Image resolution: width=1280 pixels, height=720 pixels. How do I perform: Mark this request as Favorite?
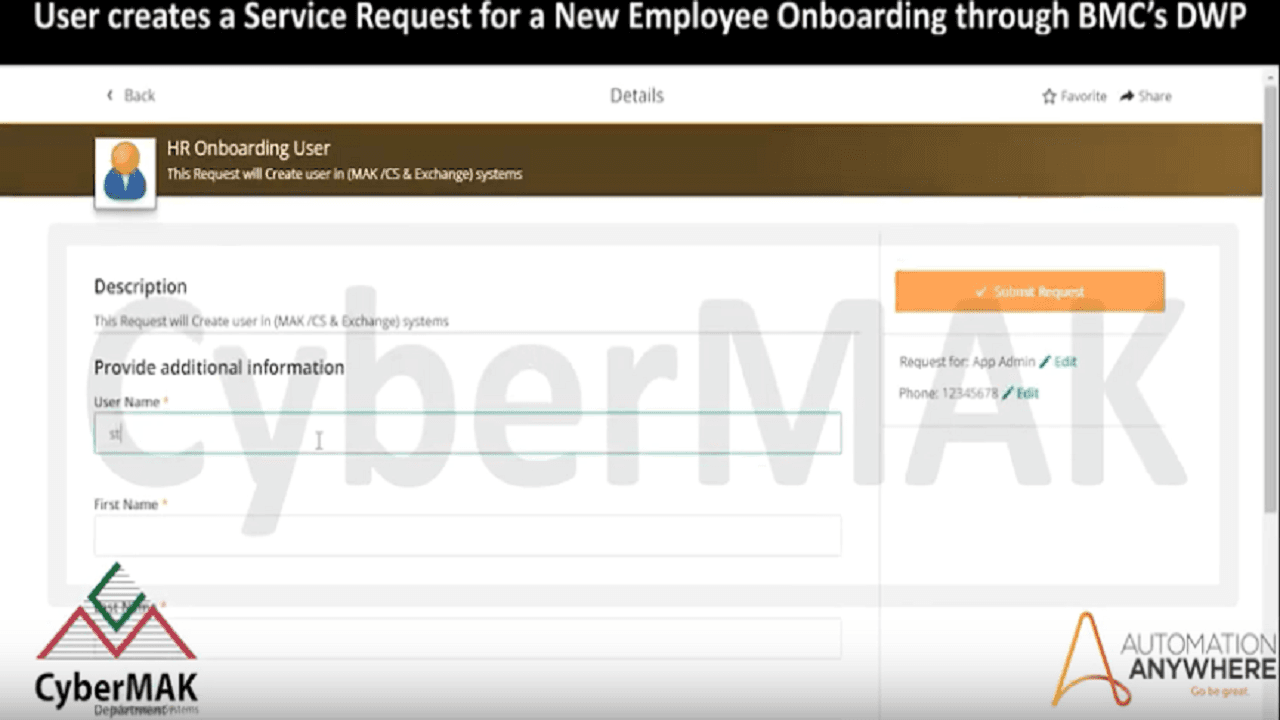point(1074,96)
